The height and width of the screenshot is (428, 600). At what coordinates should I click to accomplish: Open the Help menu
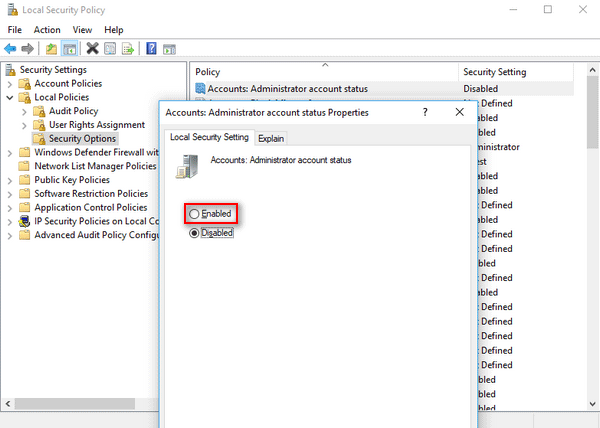(114, 30)
